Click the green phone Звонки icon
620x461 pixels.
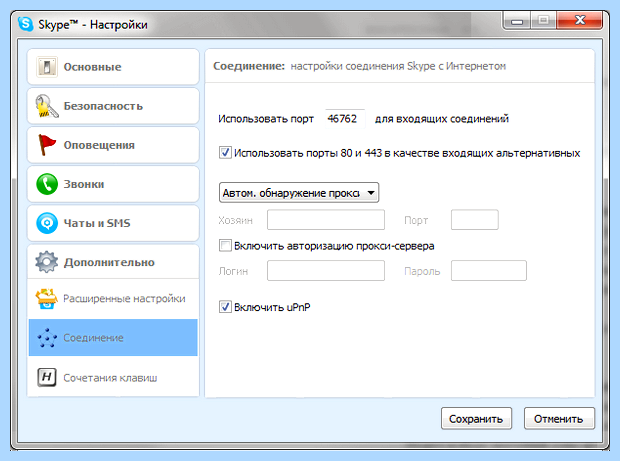[x=47, y=184]
